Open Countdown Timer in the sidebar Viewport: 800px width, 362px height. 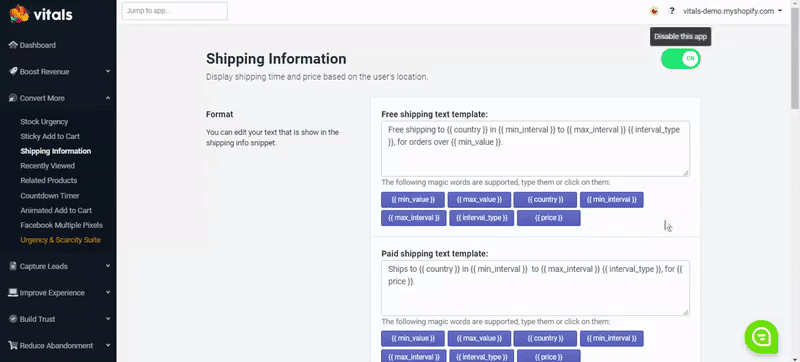pyautogui.click(x=49, y=196)
